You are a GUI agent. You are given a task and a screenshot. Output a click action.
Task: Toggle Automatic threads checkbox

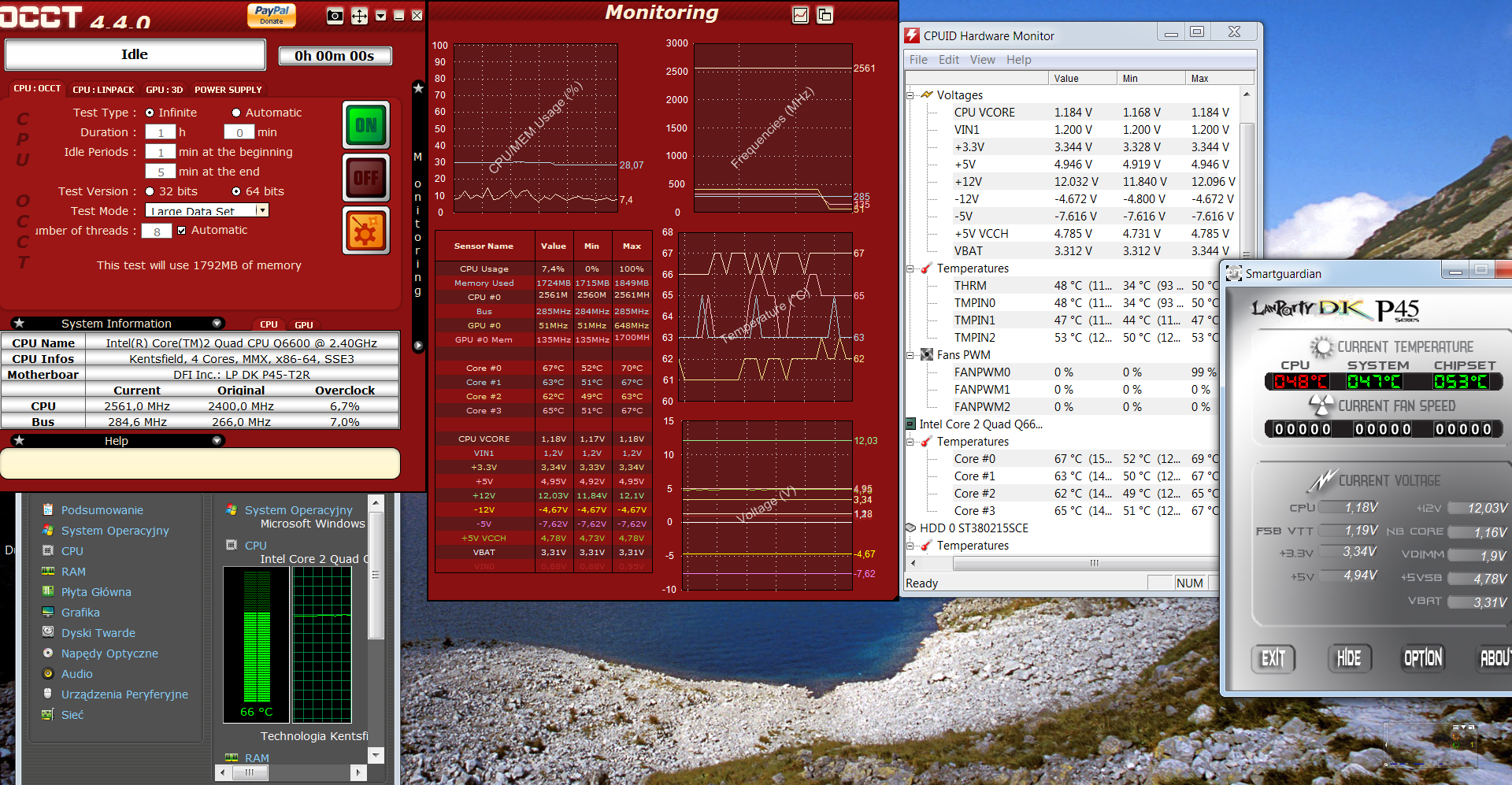[x=182, y=231]
